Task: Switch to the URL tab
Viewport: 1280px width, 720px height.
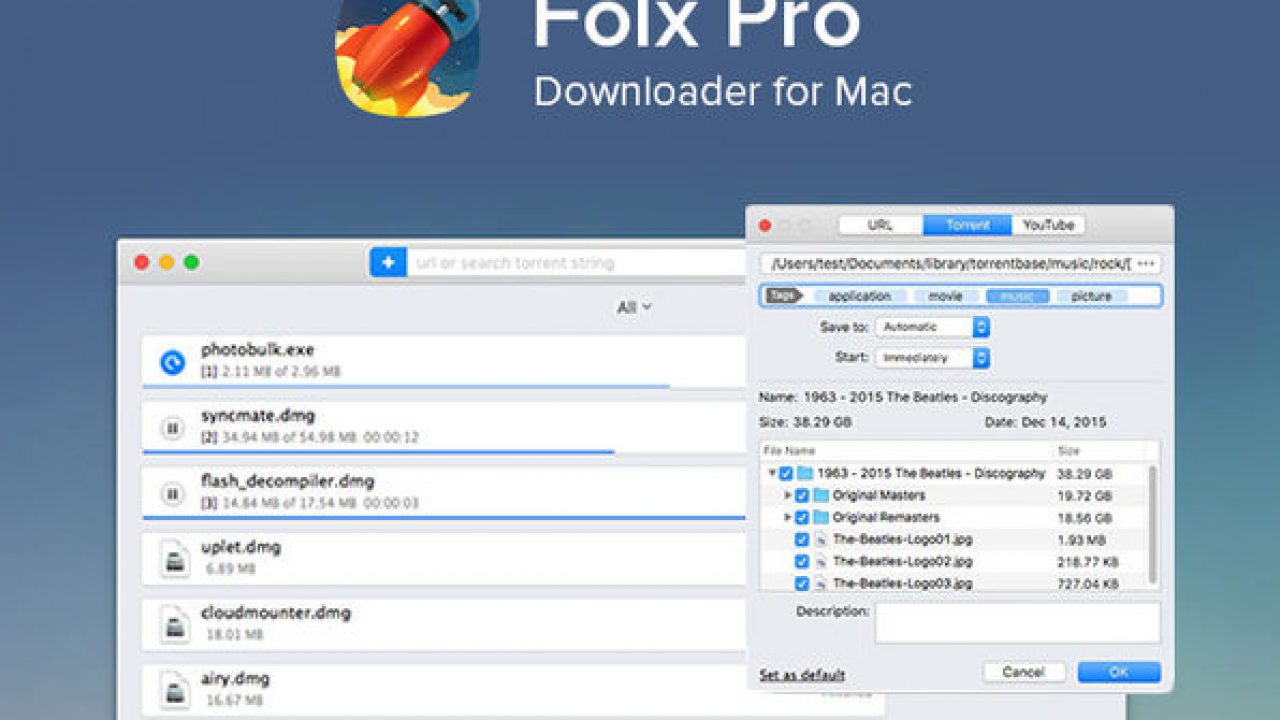Action: 880,225
